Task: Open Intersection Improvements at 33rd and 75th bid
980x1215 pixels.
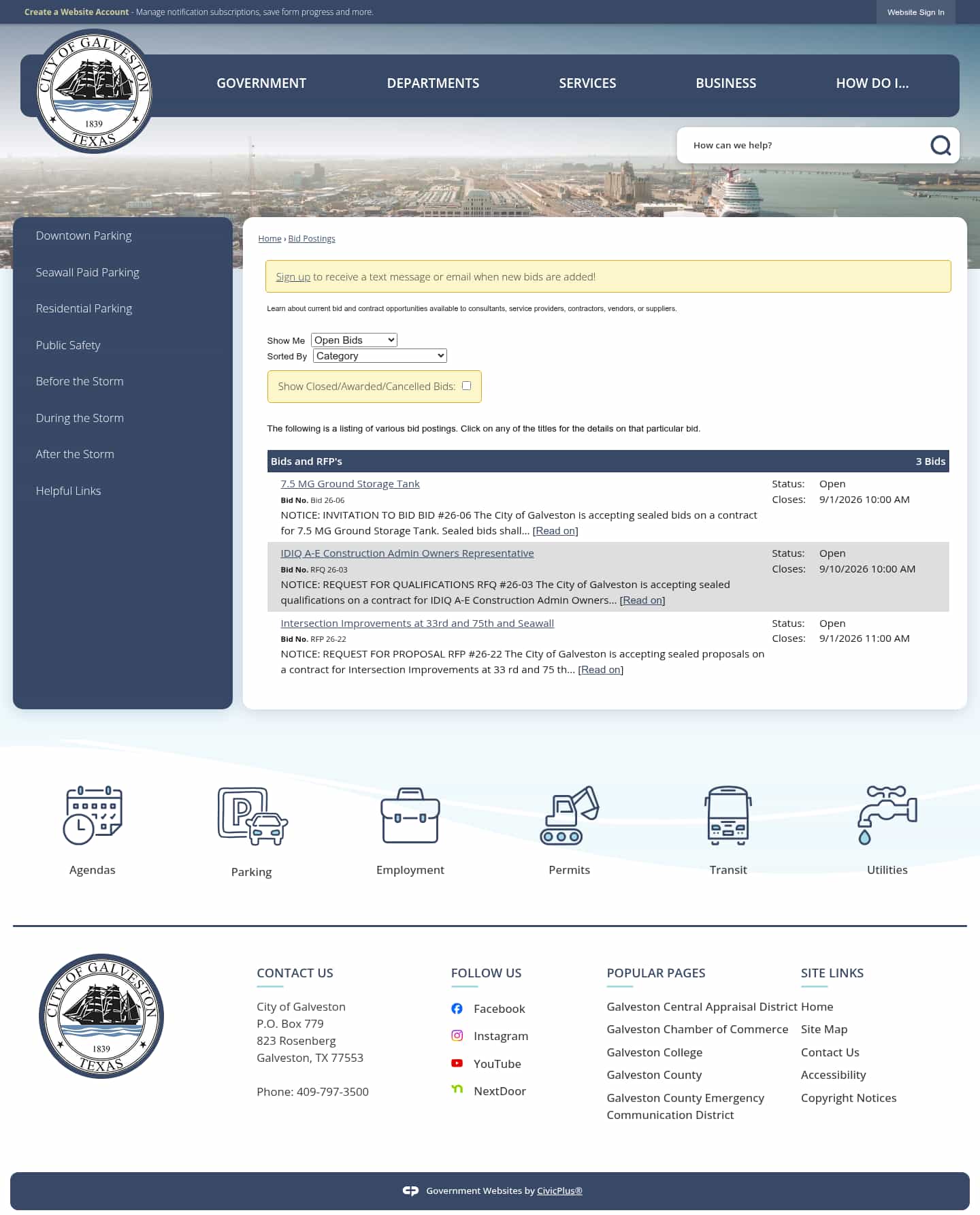Action: click(x=417, y=623)
